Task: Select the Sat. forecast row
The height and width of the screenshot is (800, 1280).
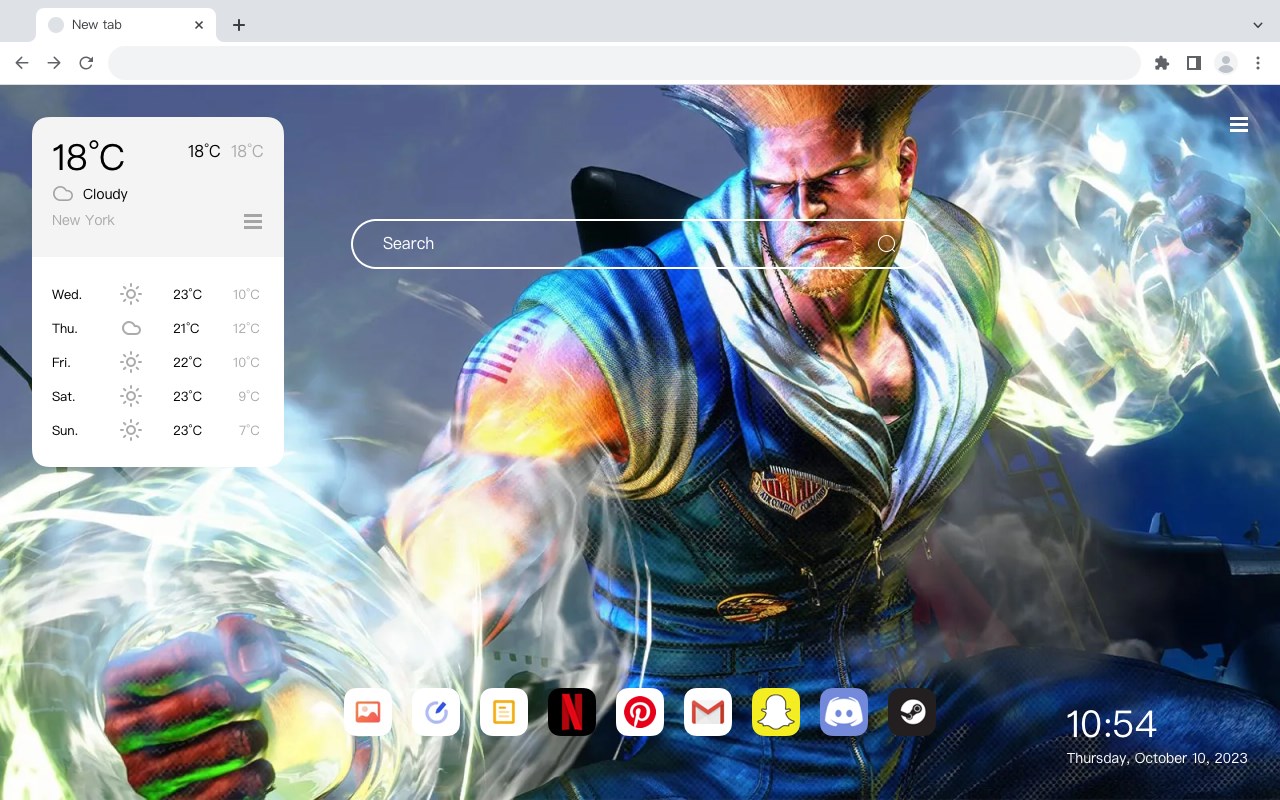Action: pyautogui.click(x=157, y=396)
